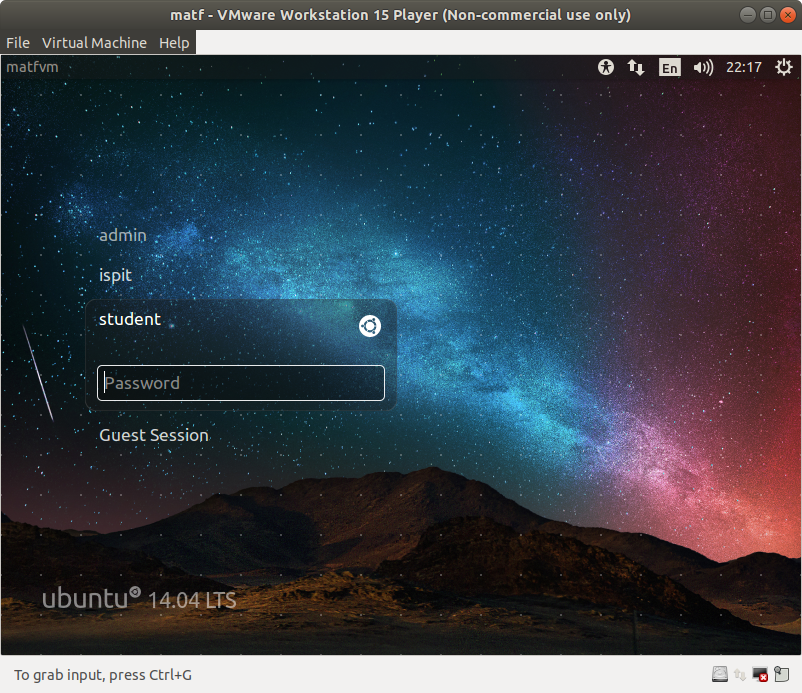
Task: Close the VMware Player window
Action: pos(788,15)
